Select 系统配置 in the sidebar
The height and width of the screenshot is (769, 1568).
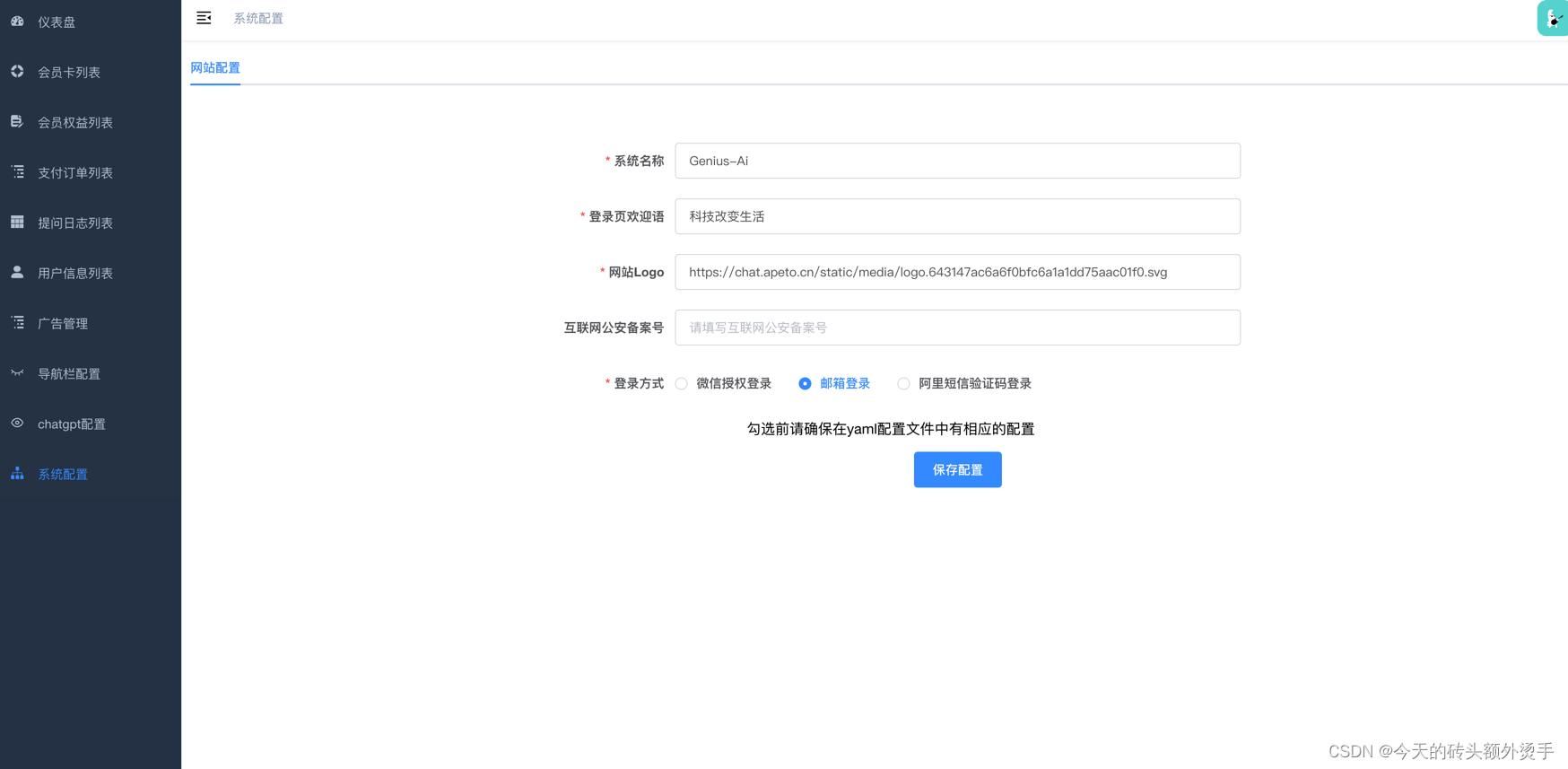pos(91,474)
